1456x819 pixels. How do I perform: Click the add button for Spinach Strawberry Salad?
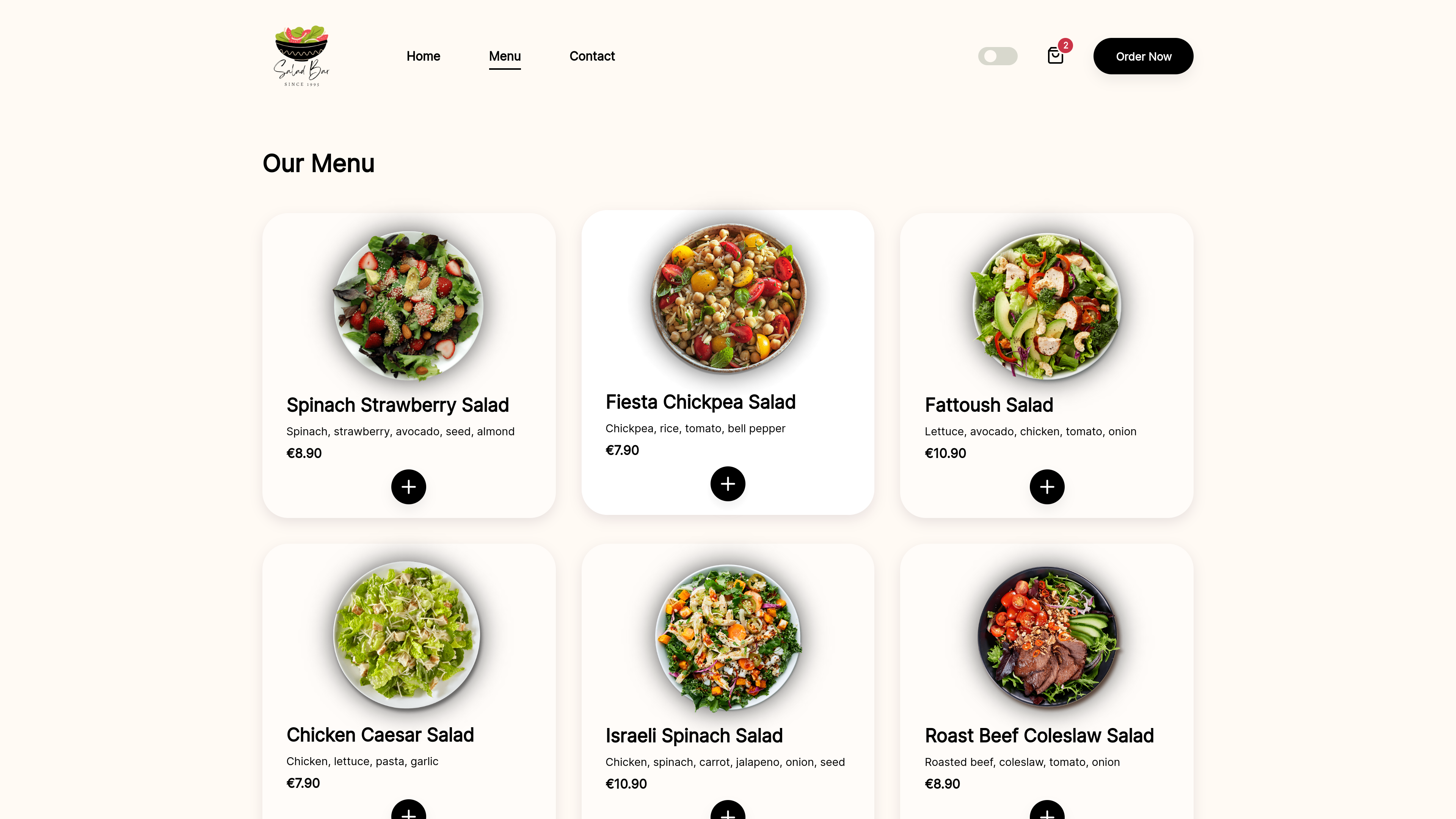pos(408,486)
